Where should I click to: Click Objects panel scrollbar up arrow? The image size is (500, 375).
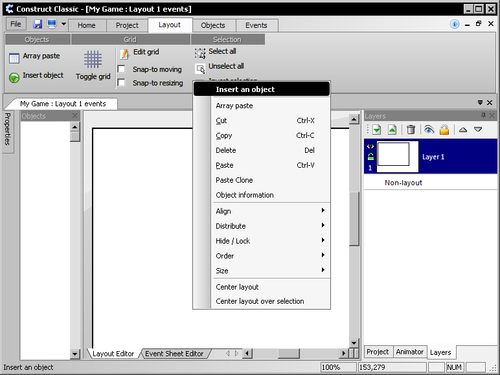click(75, 127)
